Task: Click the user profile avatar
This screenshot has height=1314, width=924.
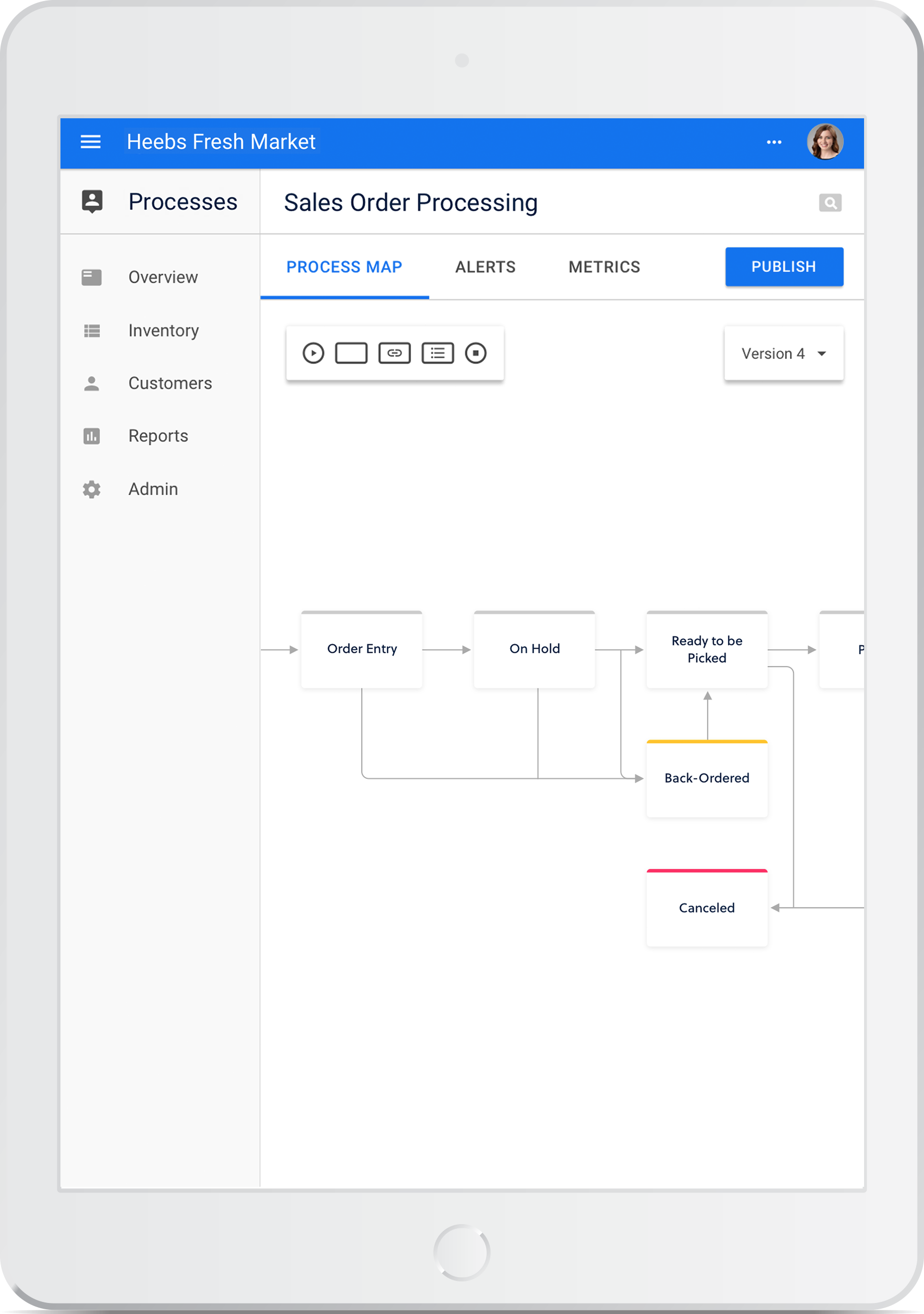Action: click(825, 142)
